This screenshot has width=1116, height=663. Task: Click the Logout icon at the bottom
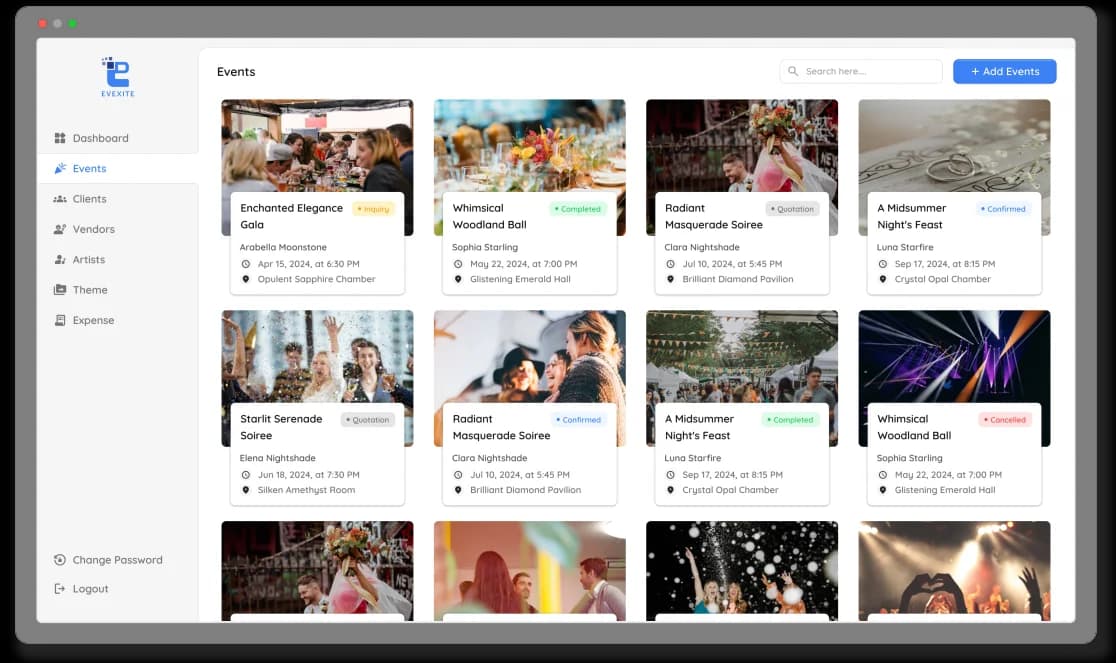coord(58,589)
